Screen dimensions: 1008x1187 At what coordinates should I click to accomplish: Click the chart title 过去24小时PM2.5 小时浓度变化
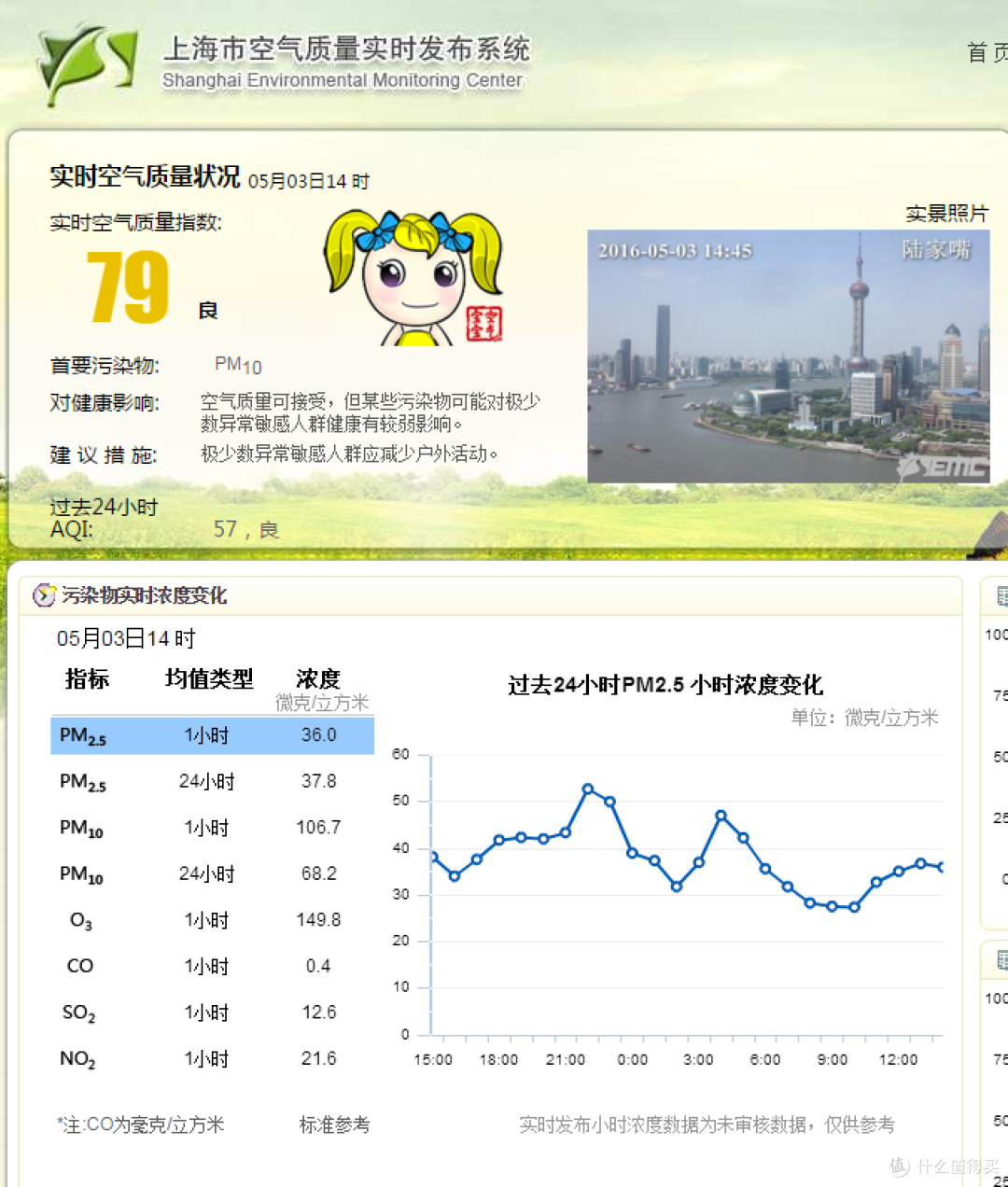665,685
